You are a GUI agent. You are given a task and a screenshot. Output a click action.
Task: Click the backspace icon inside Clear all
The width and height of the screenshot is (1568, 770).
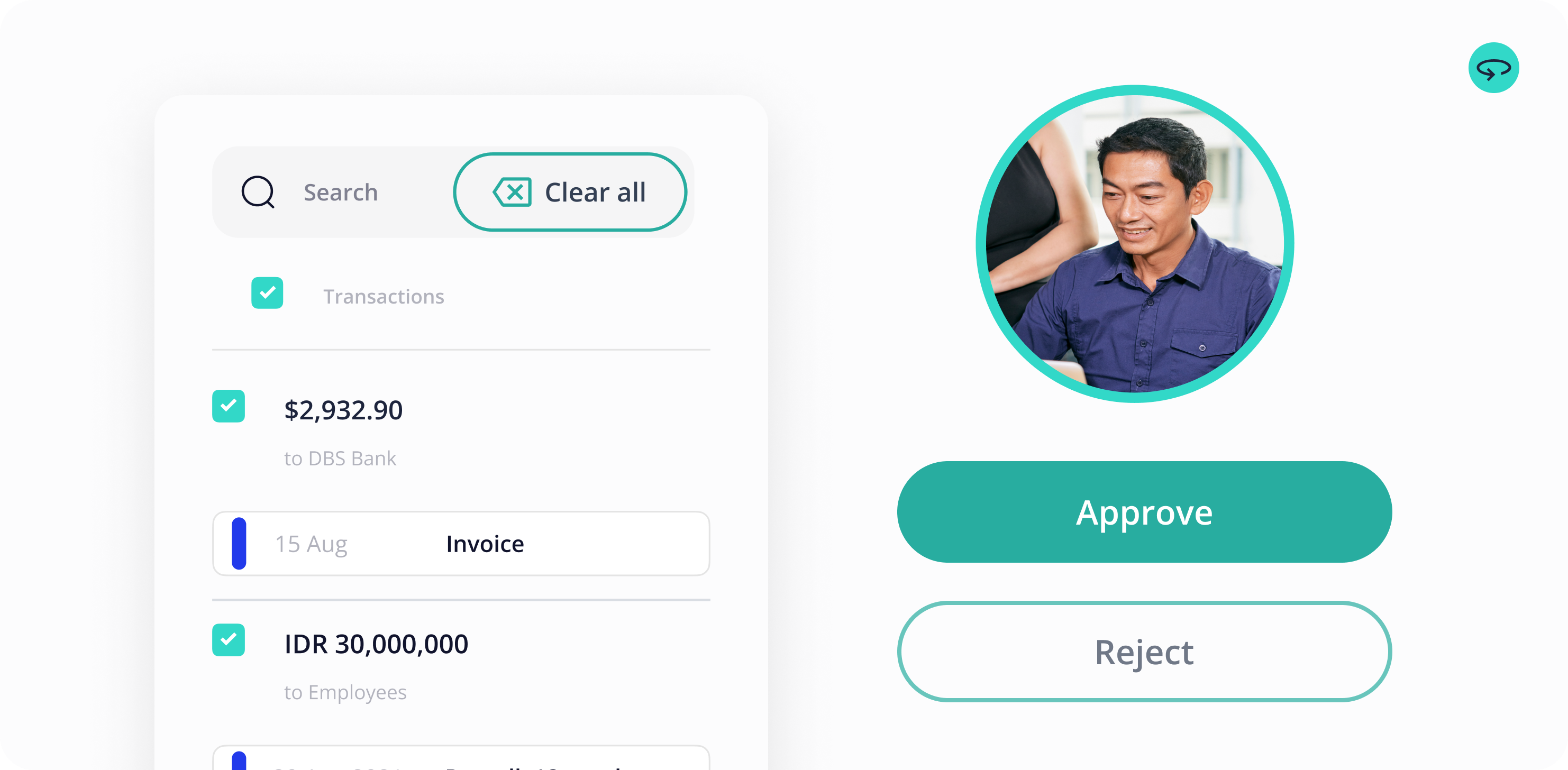pos(512,192)
